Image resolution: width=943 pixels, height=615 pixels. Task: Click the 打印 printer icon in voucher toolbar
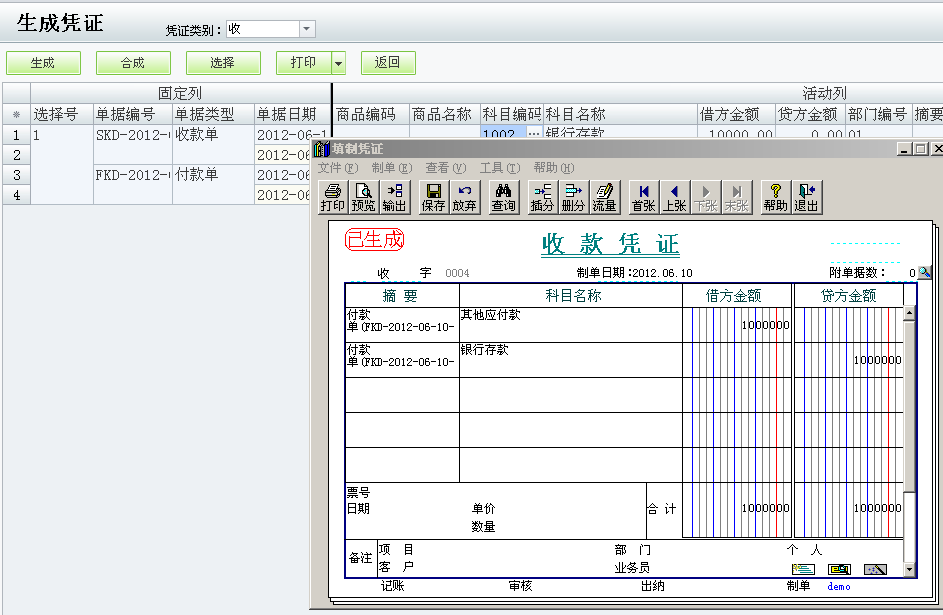333,197
